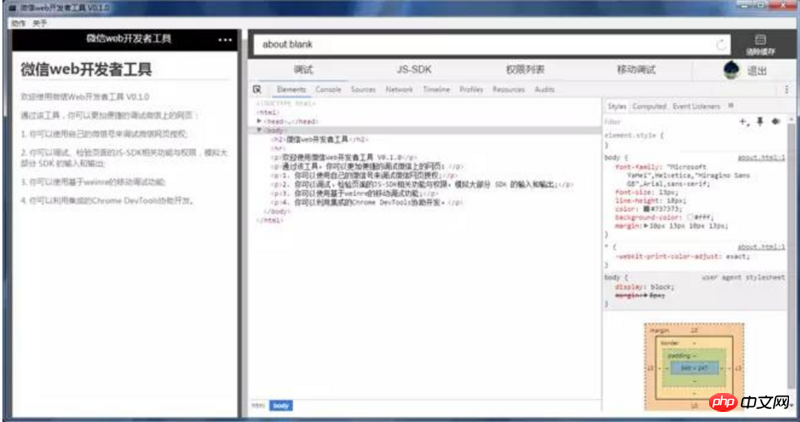
Task: Click the display: block declaration
Action: click(x=644, y=287)
